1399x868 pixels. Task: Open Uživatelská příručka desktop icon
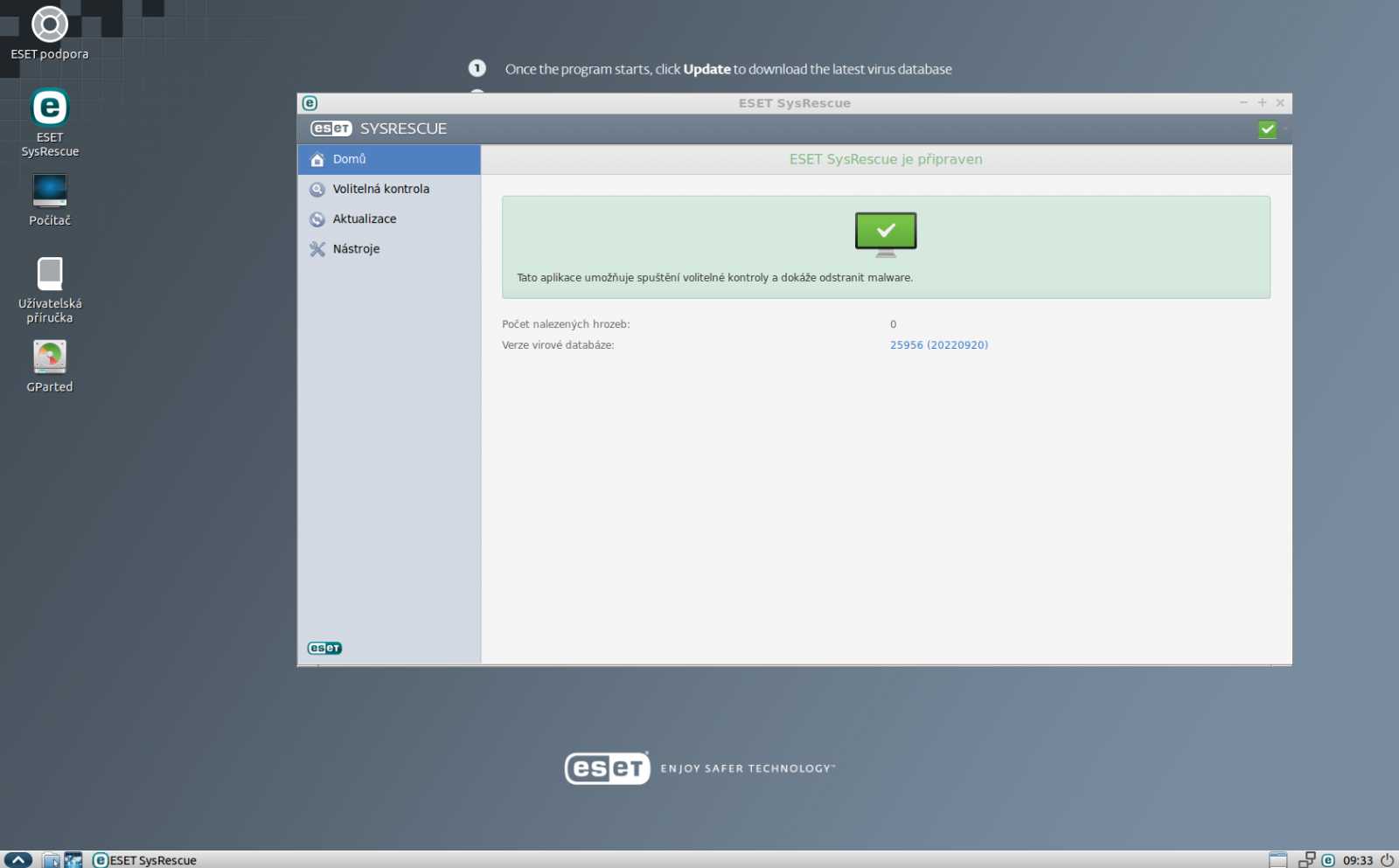click(50, 290)
